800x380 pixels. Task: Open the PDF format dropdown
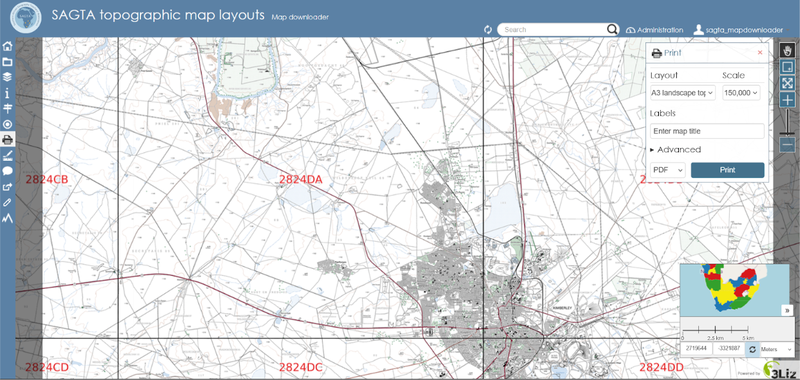pos(667,170)
